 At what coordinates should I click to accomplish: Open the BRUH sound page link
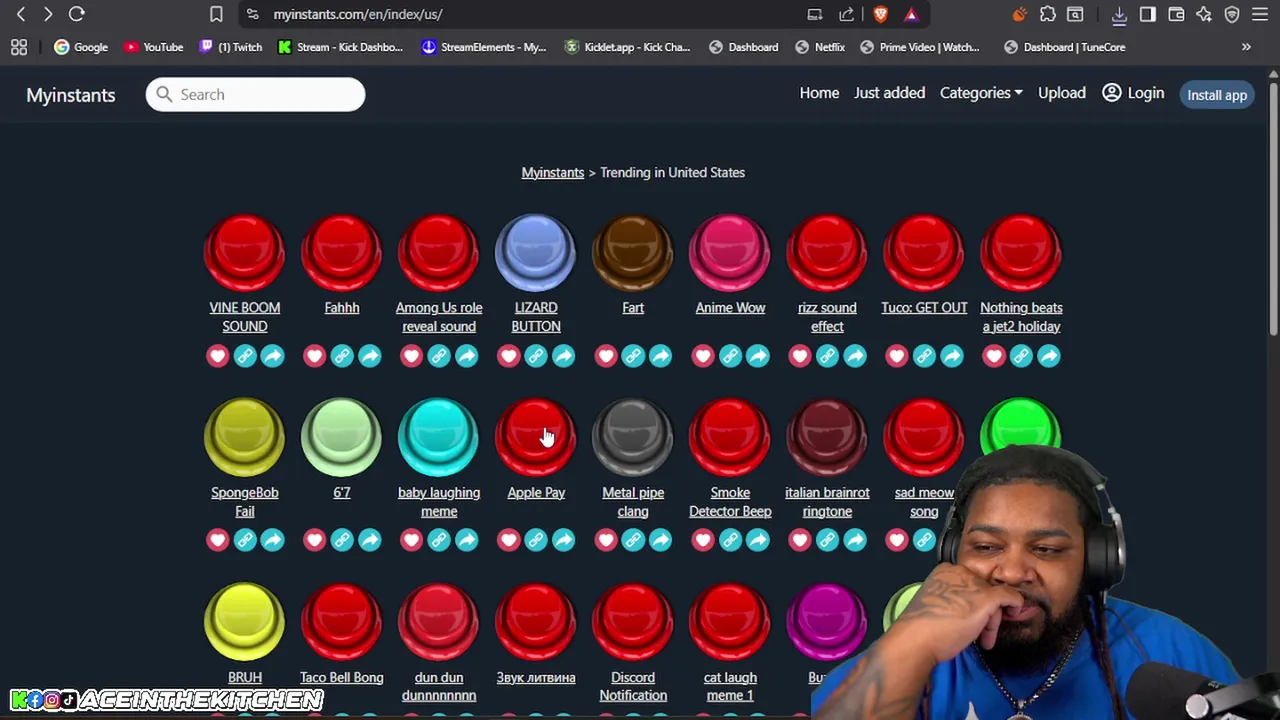[x=245, y=677]
